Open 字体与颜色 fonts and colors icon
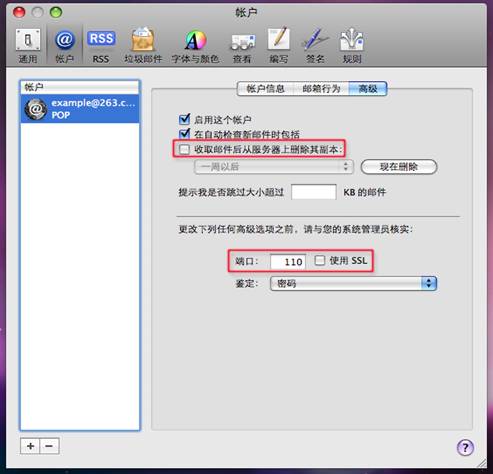 coord(195,45)
